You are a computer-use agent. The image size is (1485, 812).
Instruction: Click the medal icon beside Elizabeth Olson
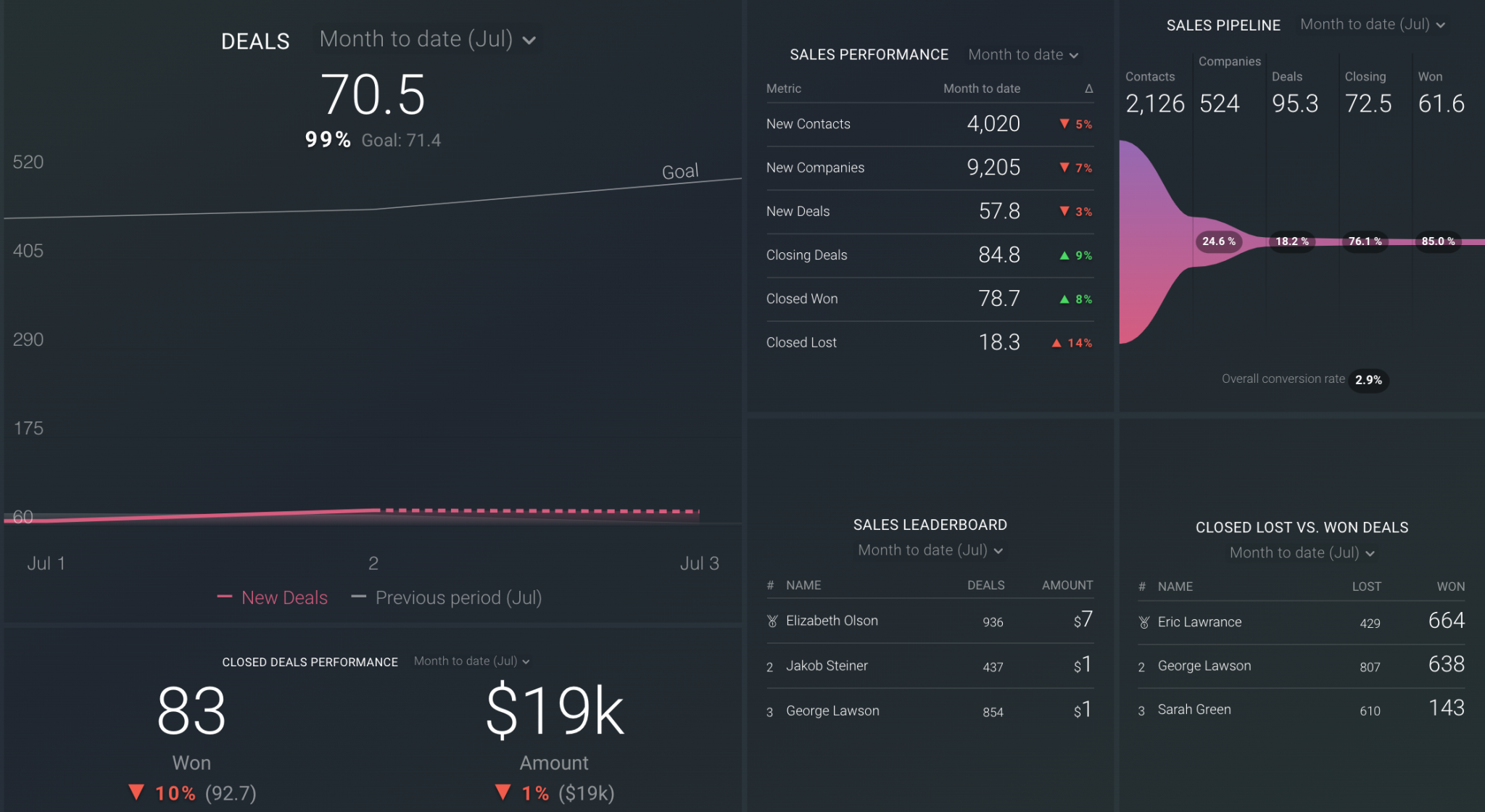click(772, 621)
